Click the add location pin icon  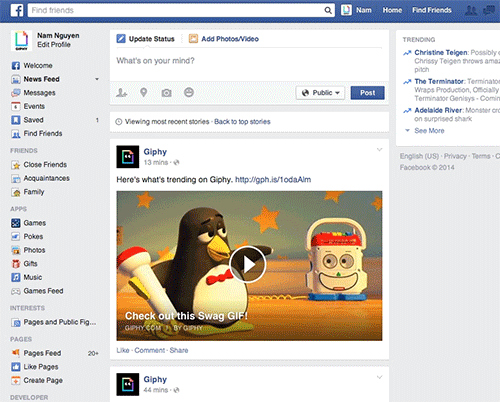[x=144, y=92]
